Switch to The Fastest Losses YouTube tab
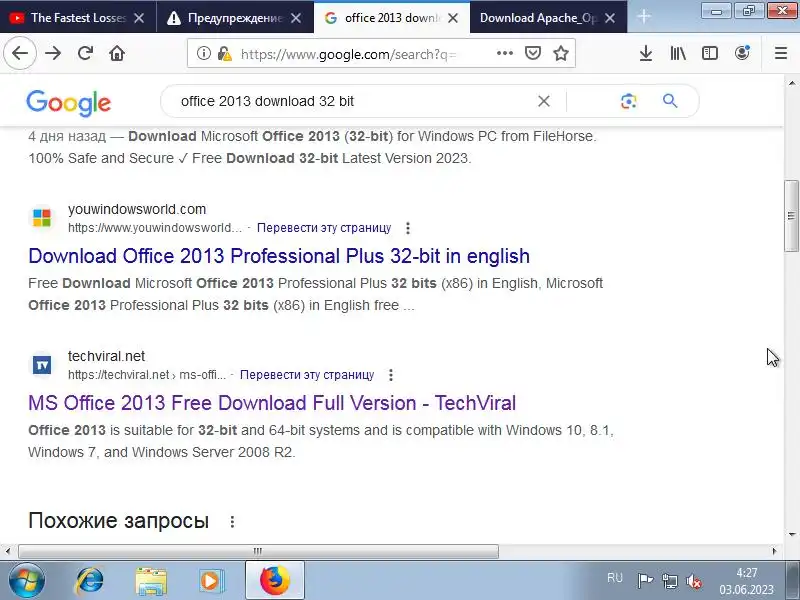800x600 pixels. click(x=78, y=18)
